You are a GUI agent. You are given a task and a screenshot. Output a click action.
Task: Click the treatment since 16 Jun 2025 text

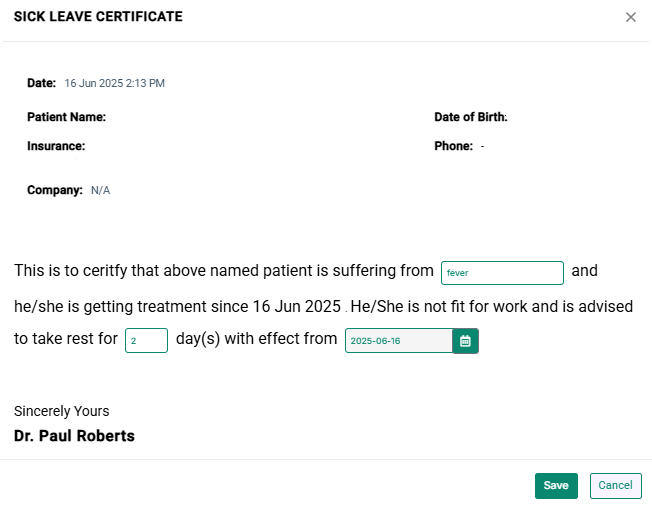[x=239, y=307]
